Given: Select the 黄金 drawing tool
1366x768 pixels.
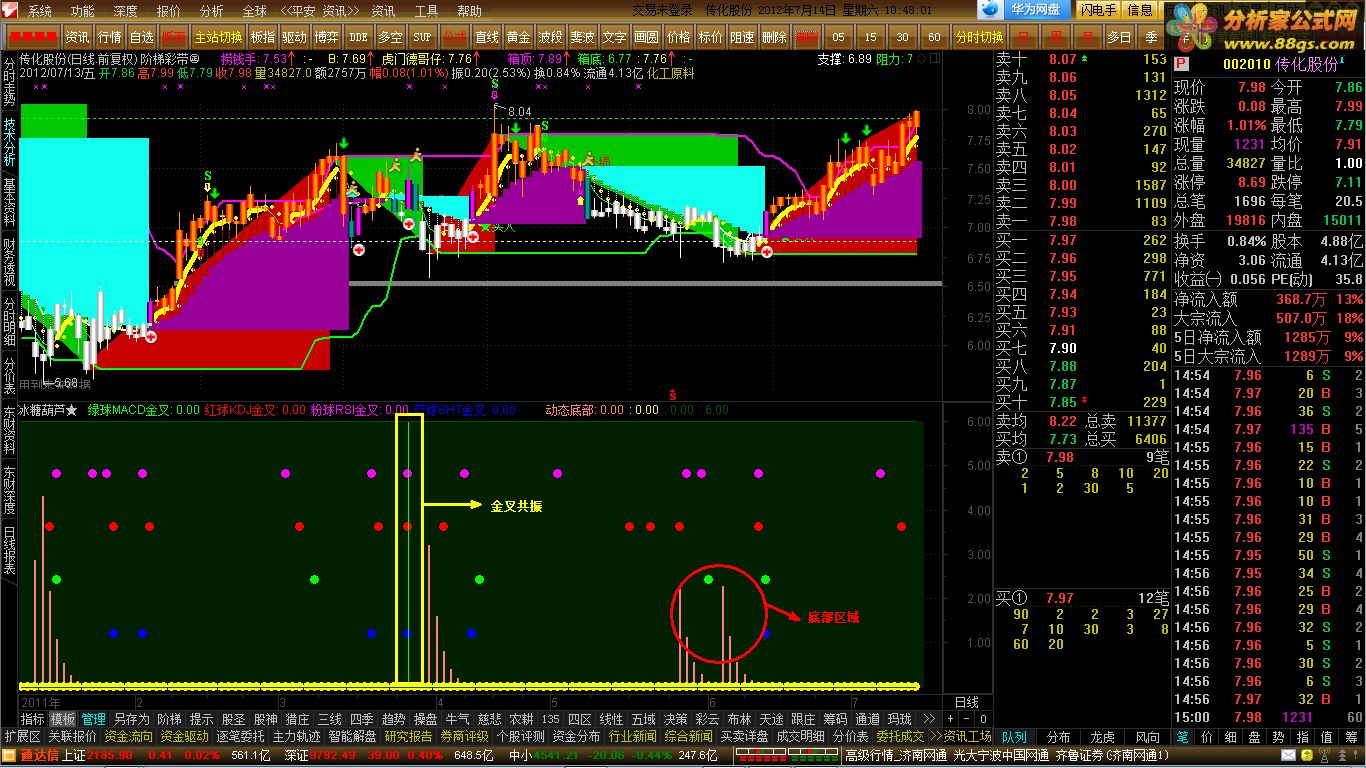Looking at the screenshot, I should pyautogui.click(x=519, y=37).
